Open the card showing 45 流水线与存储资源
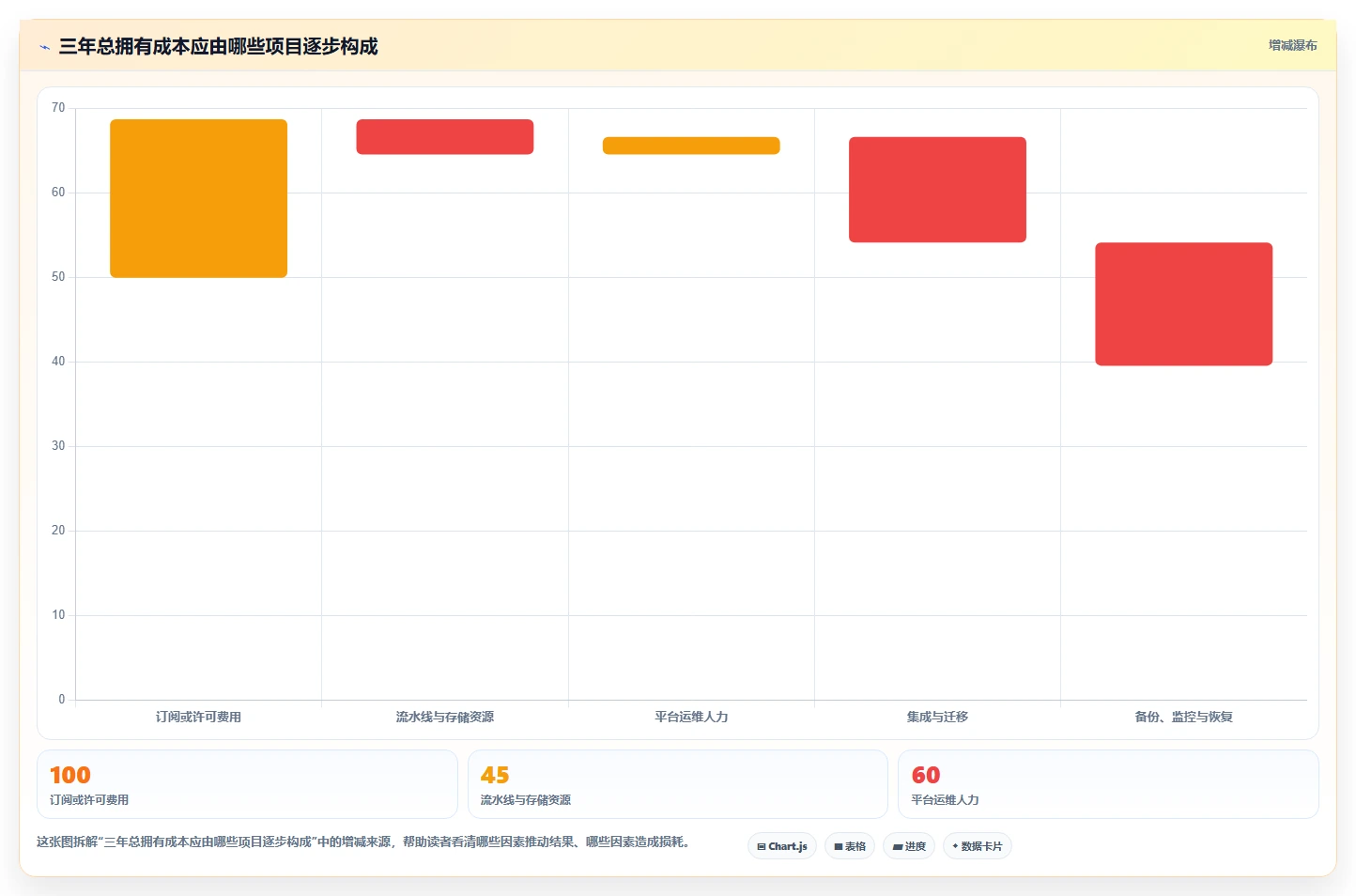This screenshot has height=896, width=1356. (x=678, y=784)
